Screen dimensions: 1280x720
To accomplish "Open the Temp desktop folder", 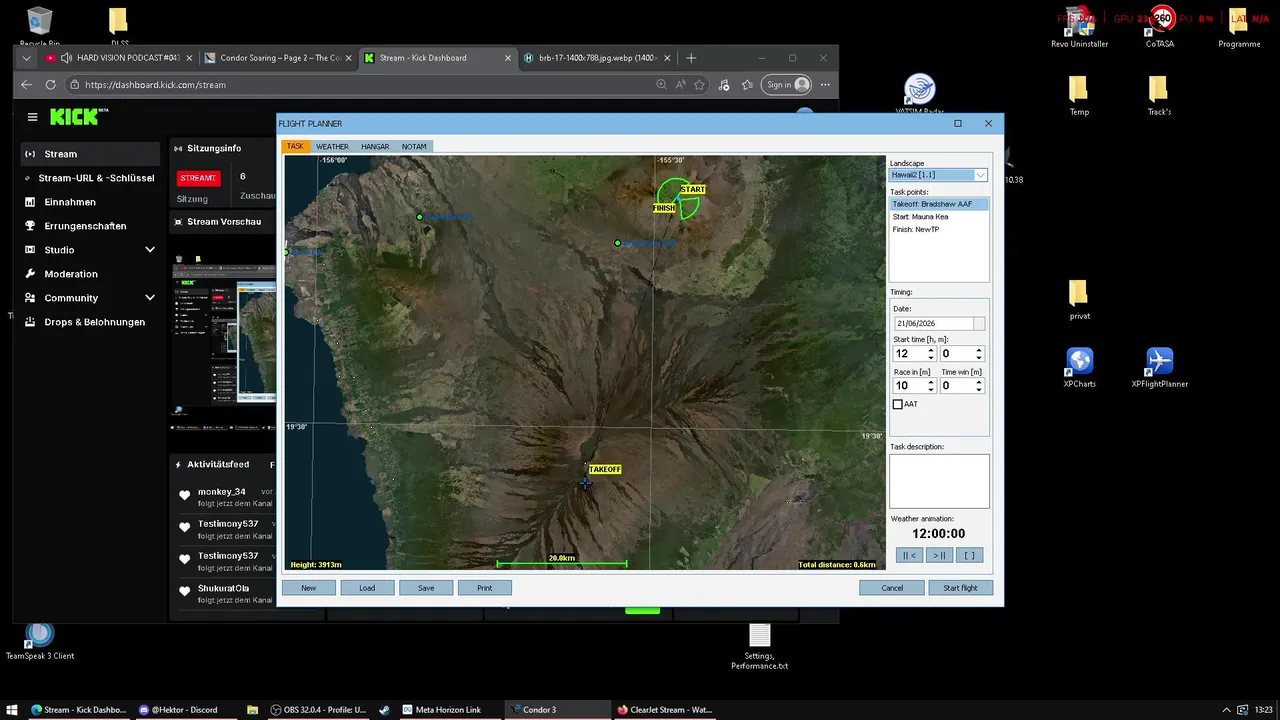I will point(1079,96).
